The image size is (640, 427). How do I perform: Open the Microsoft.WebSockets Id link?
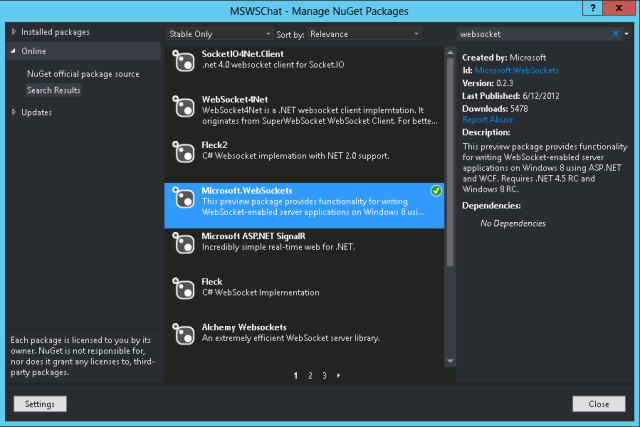click(x=516, y=70)
